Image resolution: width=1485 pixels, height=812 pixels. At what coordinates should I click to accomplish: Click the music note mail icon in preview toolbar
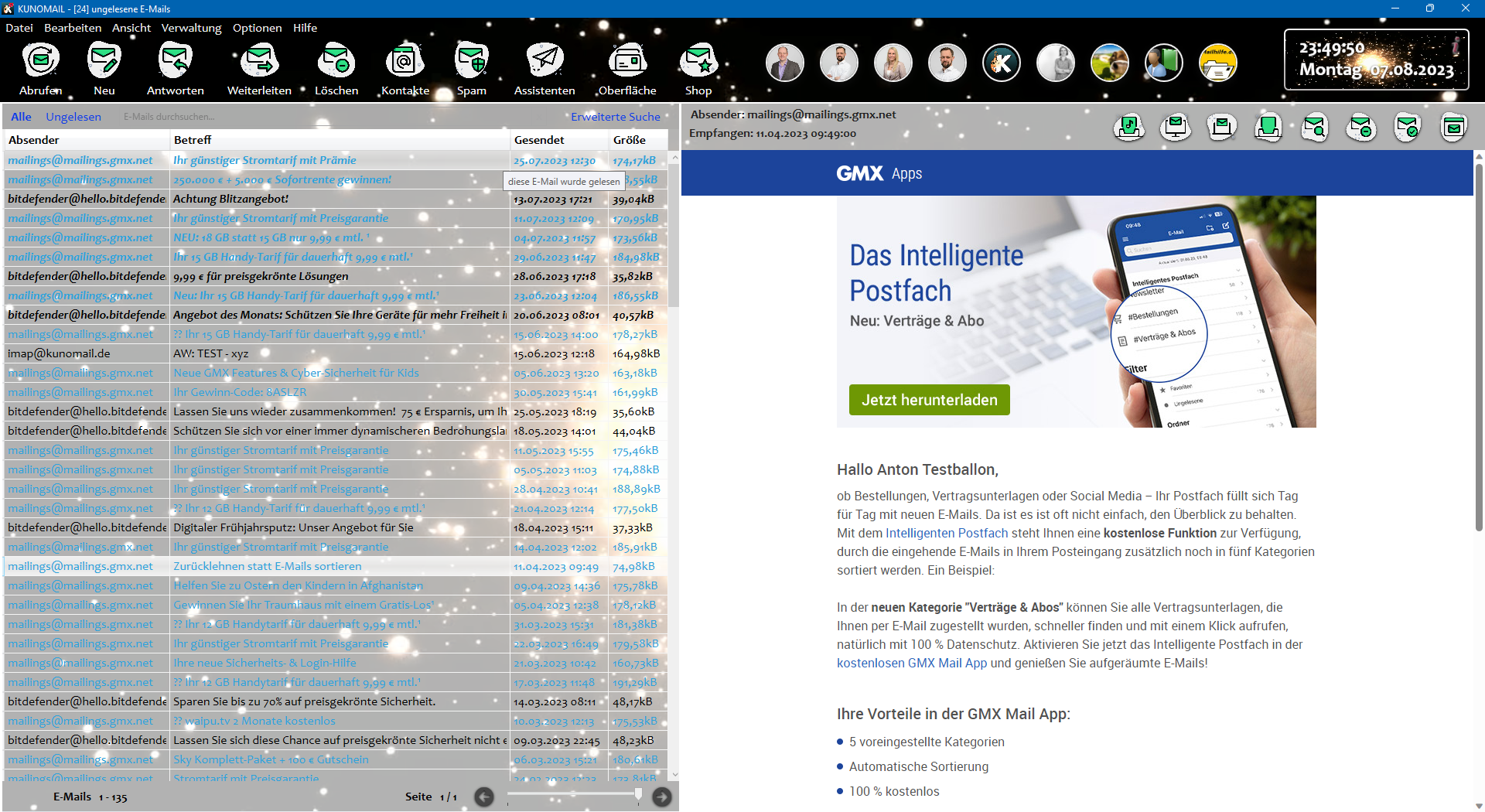[1129, 126]
